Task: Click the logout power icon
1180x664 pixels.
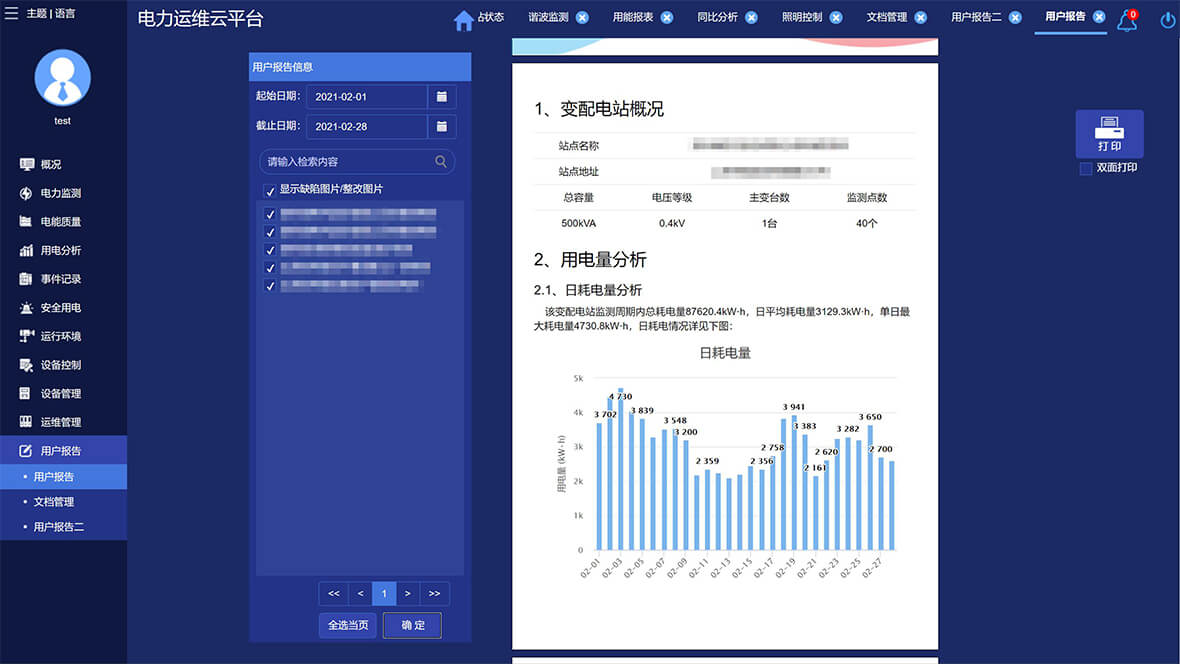Action: pyautogui.click(x=1166, y=17)
